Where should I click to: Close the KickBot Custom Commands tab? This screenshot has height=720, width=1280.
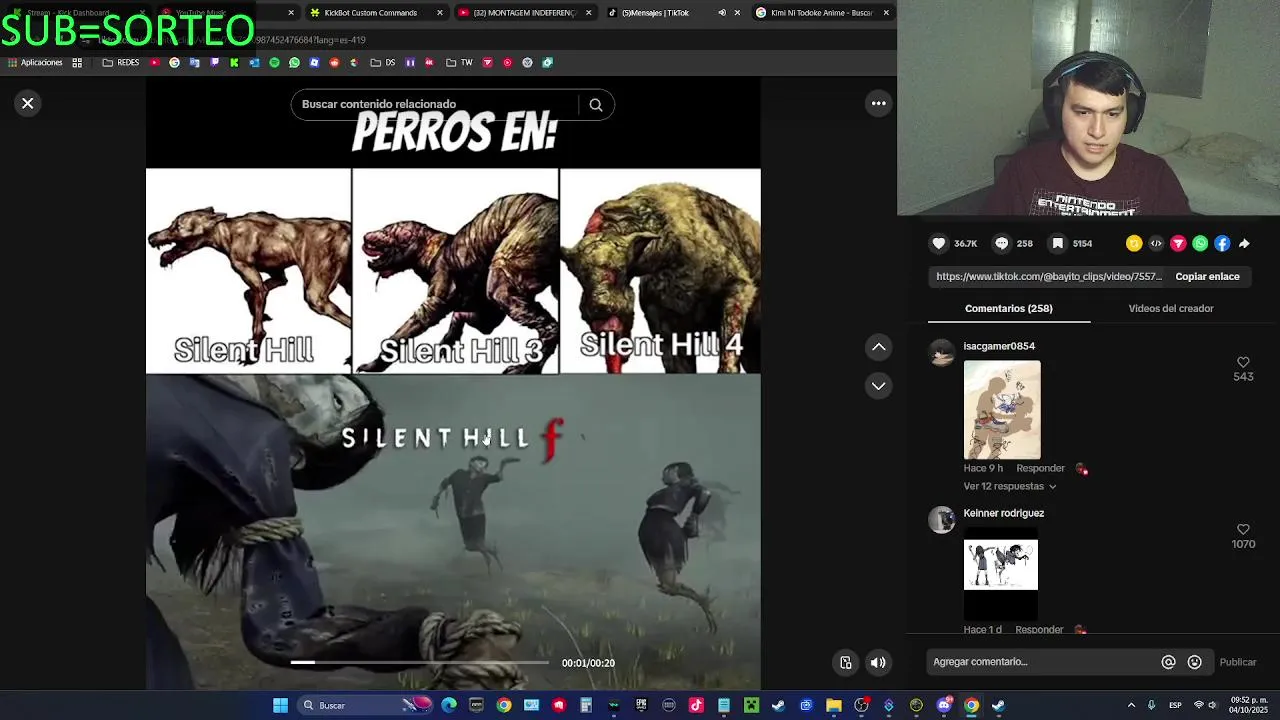[x=440, y=13]
